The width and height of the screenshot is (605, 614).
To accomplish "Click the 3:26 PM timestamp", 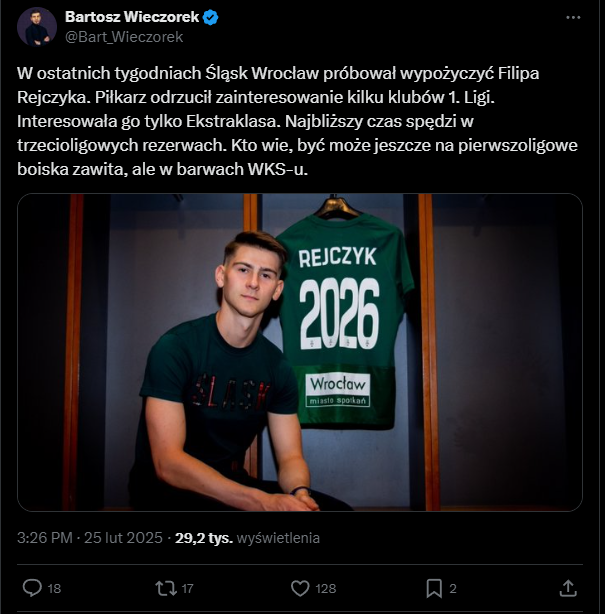I will coord(45,538).
